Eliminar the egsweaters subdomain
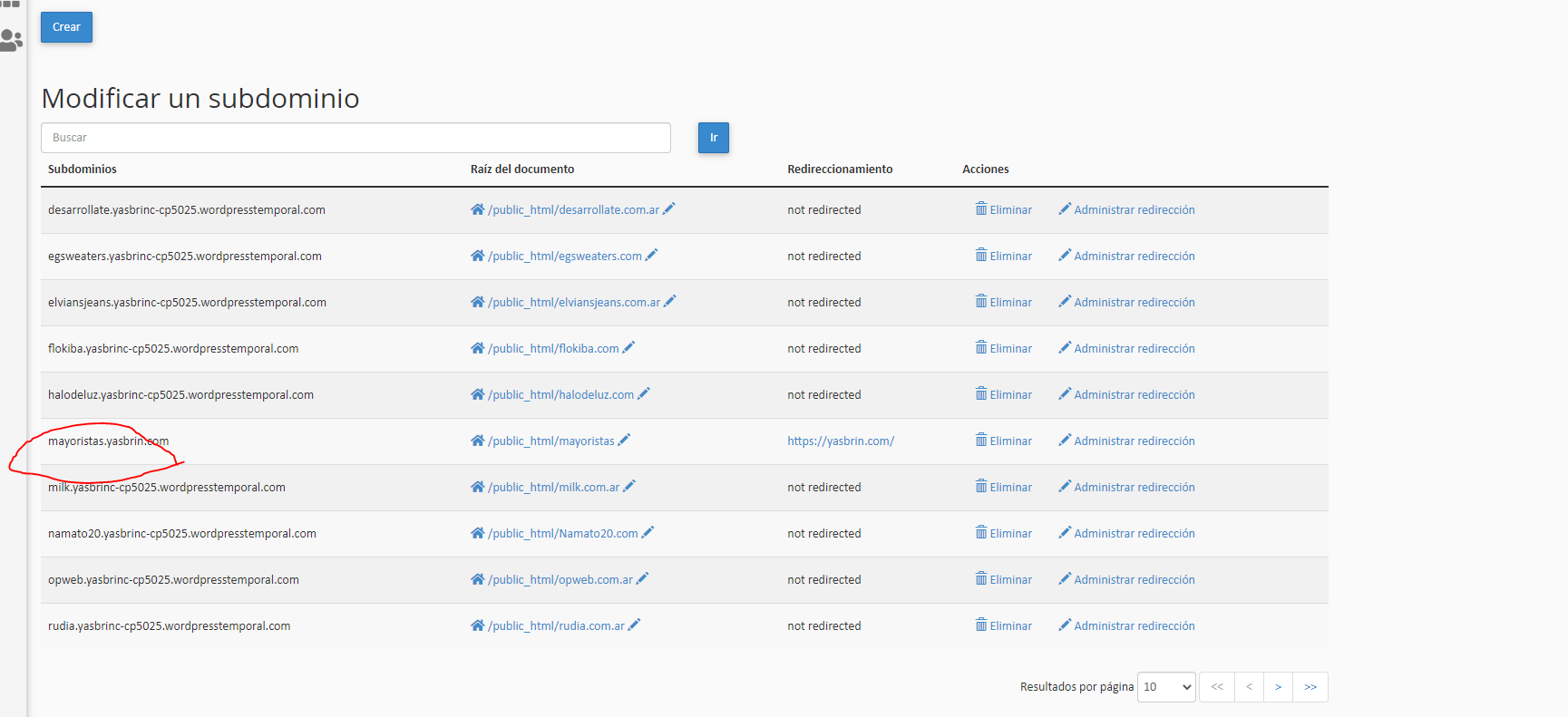This screenshot has height=717, width=1568. click(1004, 257)
